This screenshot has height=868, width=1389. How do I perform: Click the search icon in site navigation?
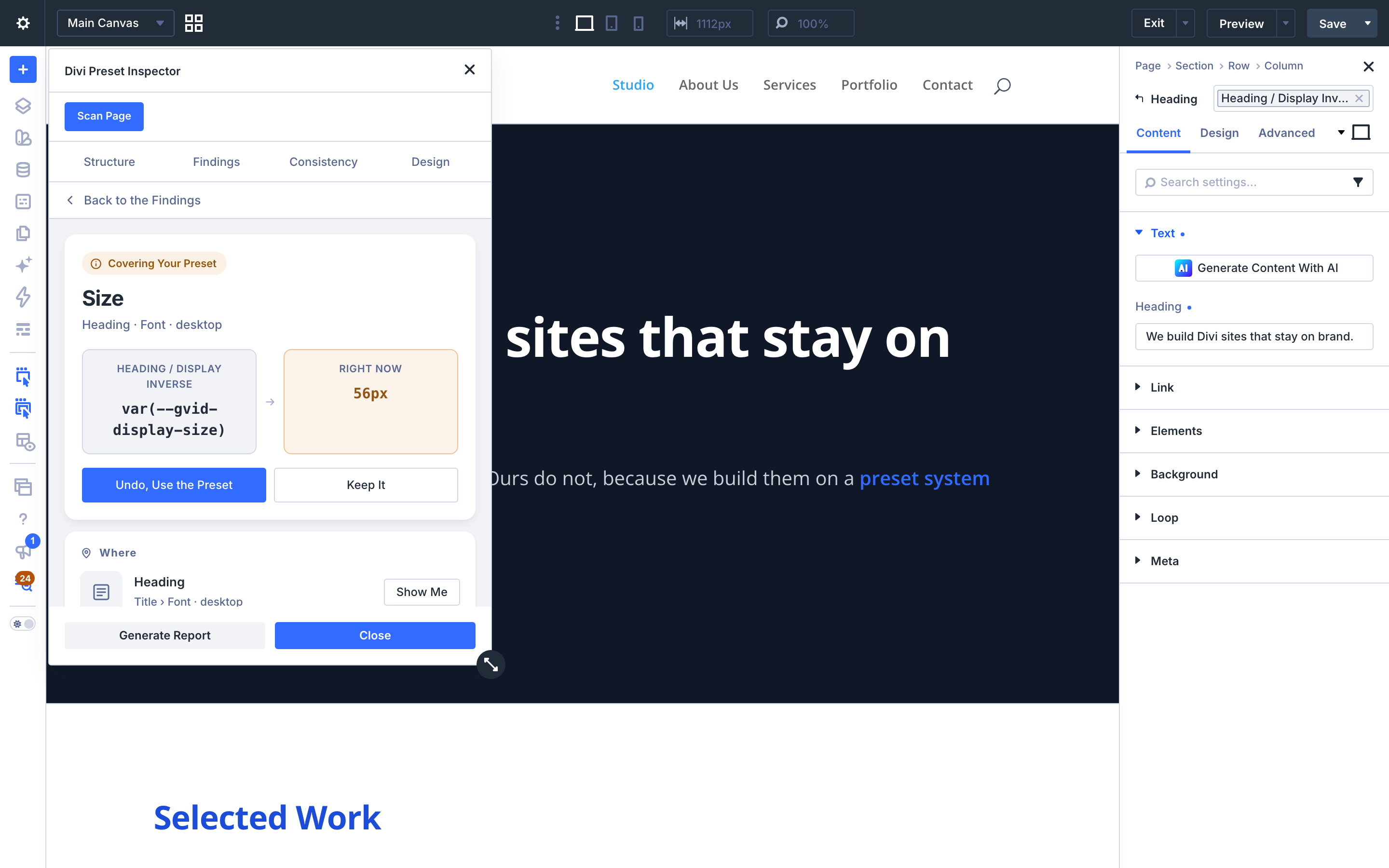1003,85
